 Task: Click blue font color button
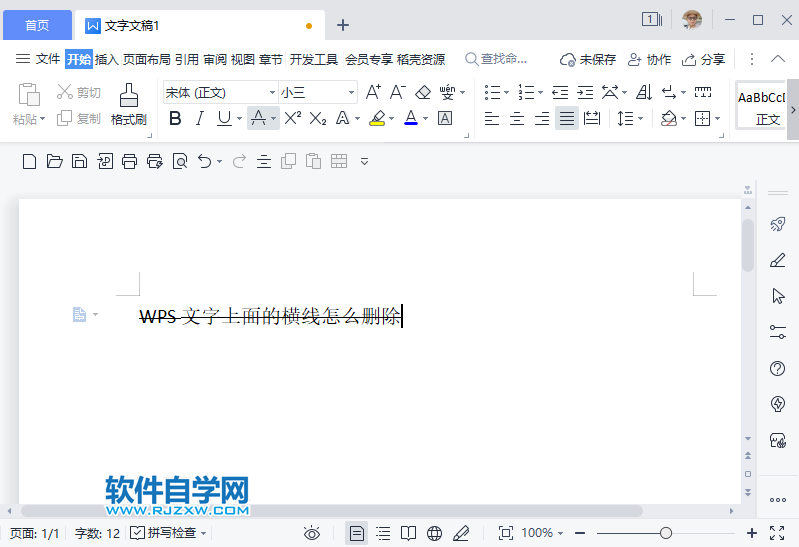coord(411,119)
